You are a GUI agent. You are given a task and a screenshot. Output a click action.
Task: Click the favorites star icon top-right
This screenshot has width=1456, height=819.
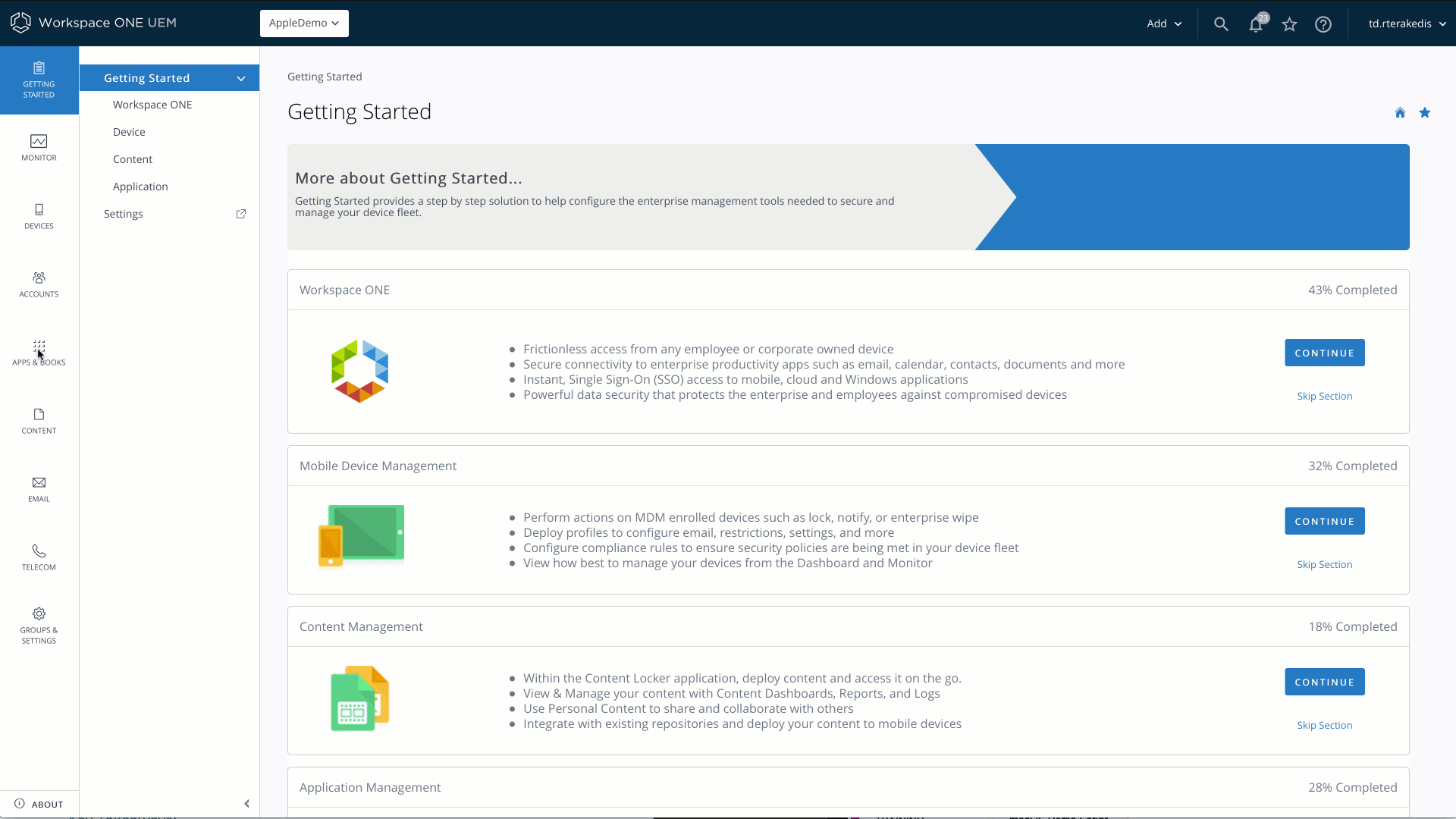coord(1290,23)
